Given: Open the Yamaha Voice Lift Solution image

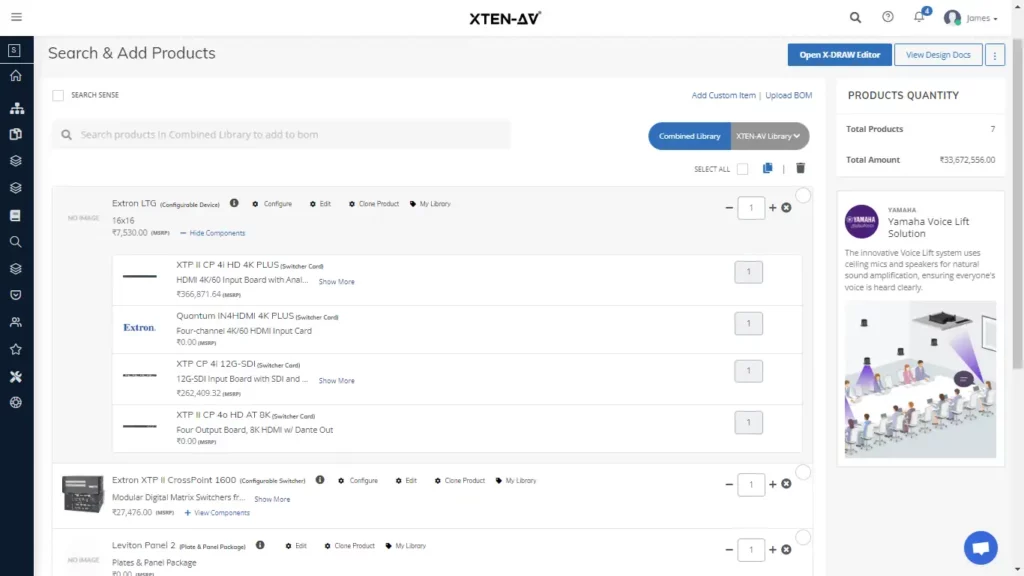Looking at the screenshot, I should click(x=920, y=379).
